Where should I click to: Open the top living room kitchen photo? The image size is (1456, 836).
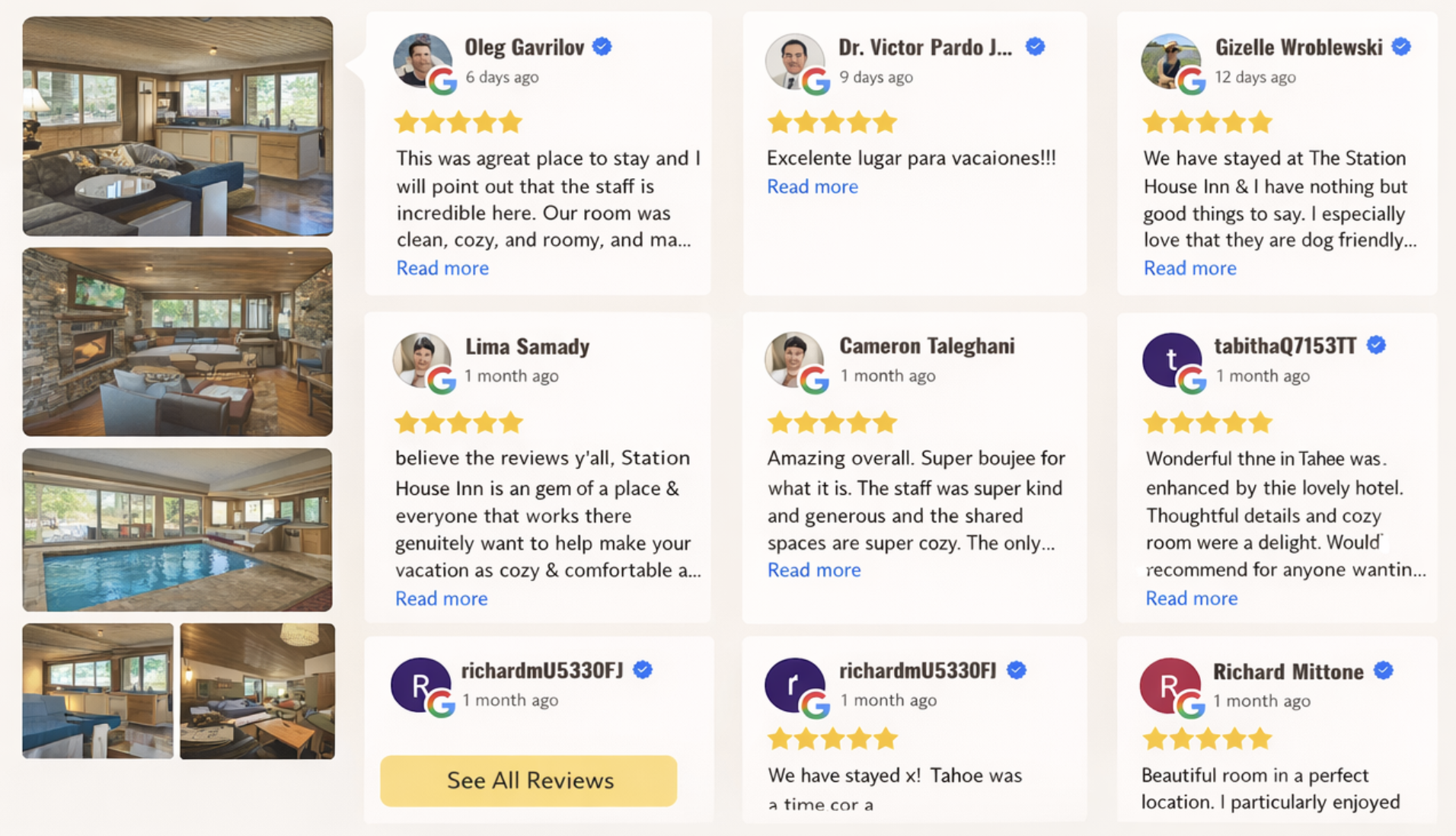[177, 126]
